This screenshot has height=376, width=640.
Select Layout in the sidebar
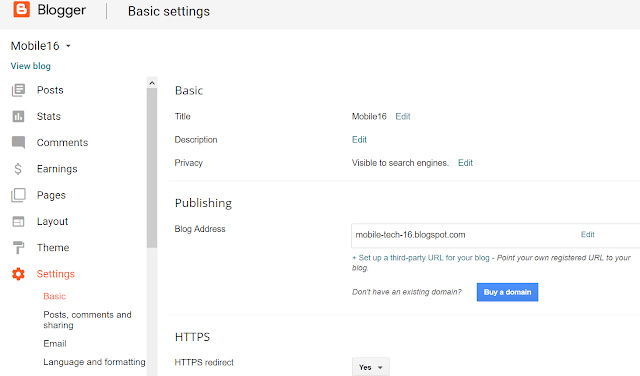[52, 221]
